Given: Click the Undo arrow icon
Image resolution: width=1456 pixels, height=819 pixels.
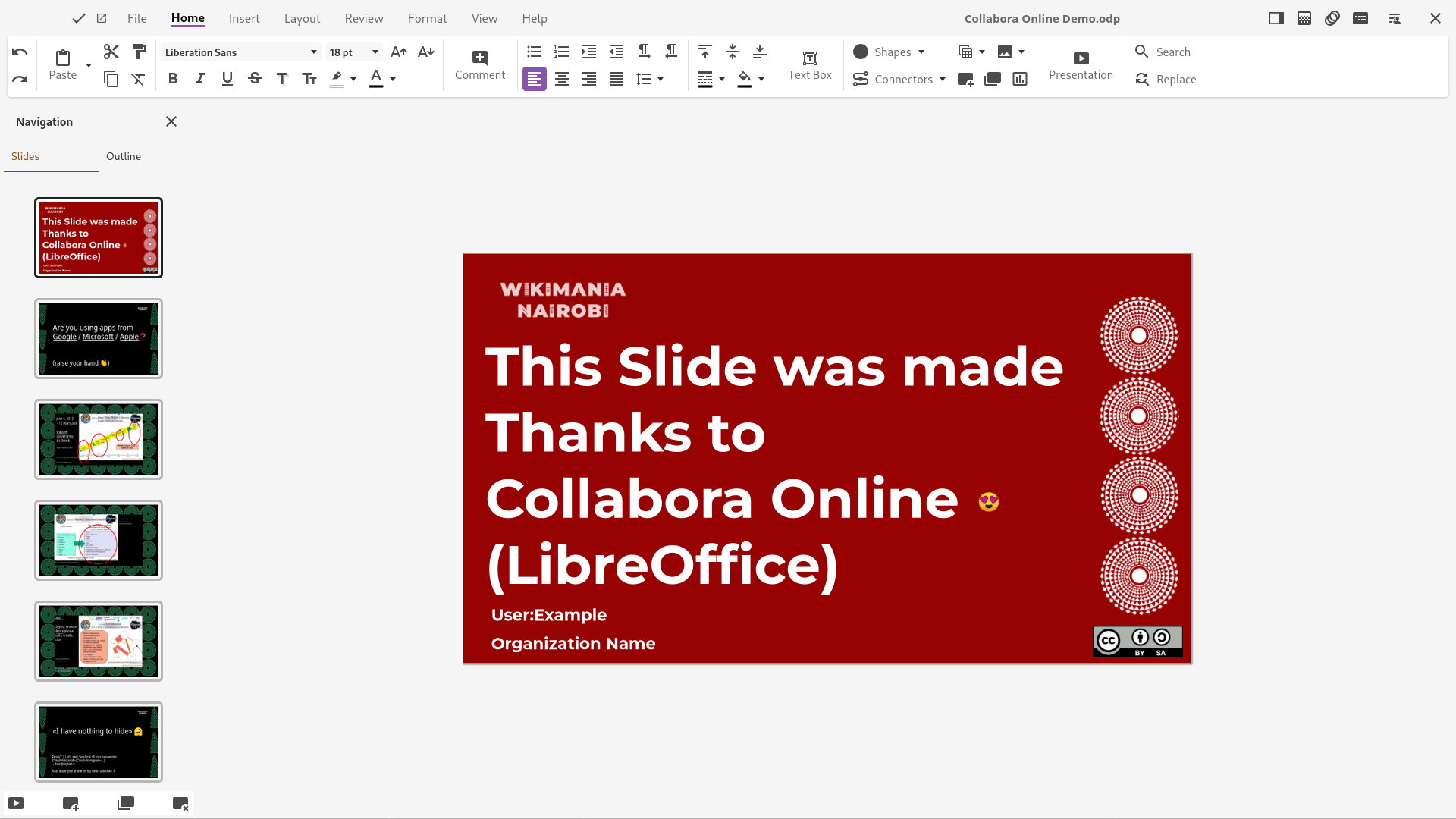Looking at the screenshot, I should pyautogui.click(x=20, y=52).
